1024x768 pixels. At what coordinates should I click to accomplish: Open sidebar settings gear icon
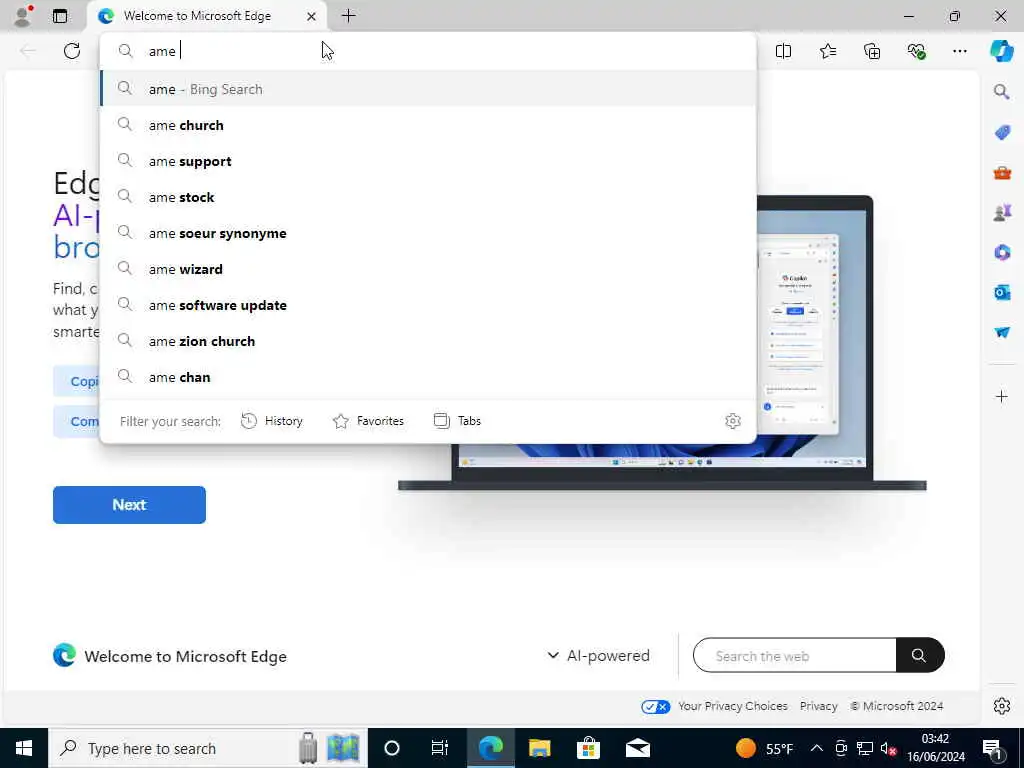pyautogui.click(x=1002, y=706)
